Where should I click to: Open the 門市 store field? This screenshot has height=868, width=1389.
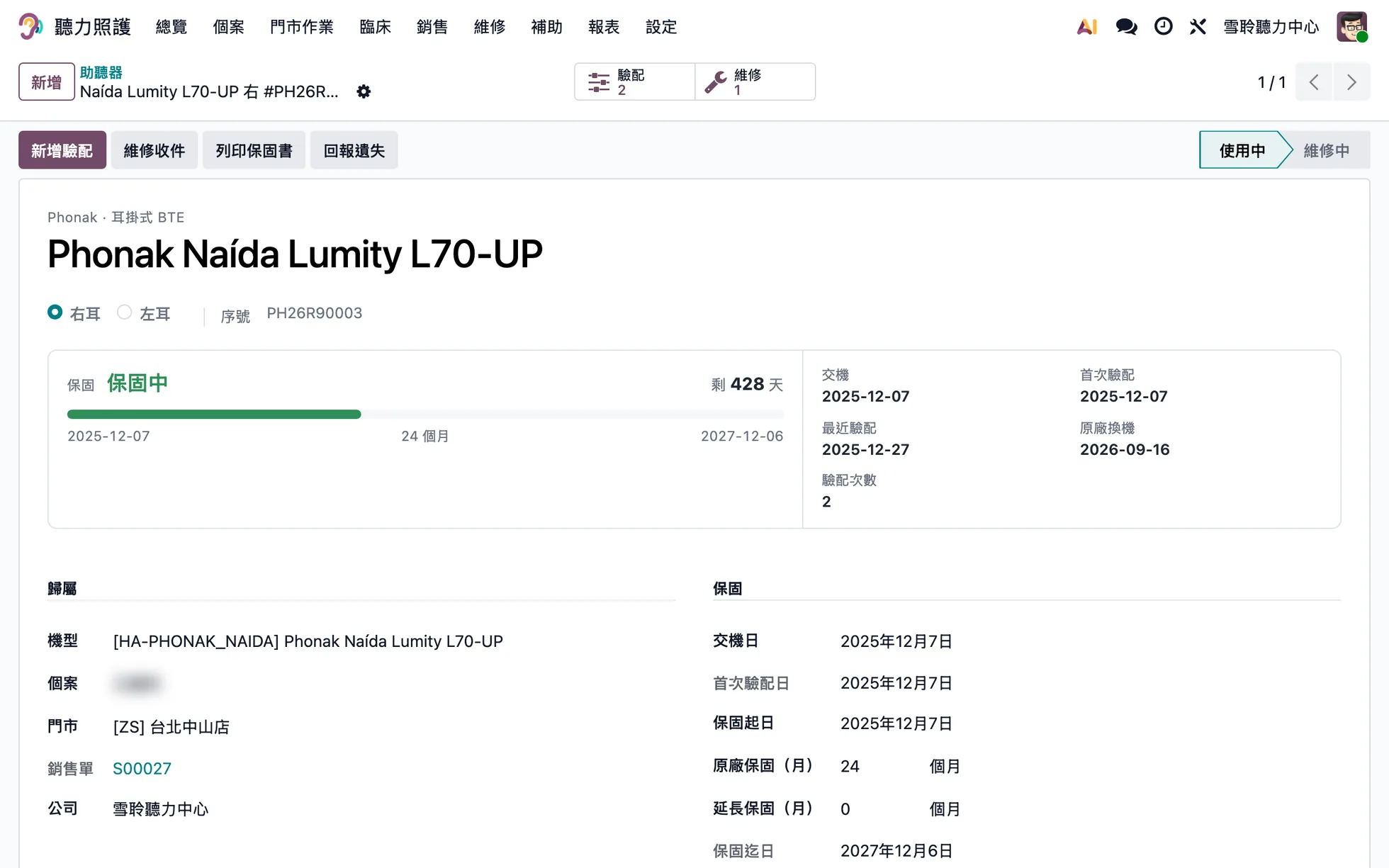[171, 727]
